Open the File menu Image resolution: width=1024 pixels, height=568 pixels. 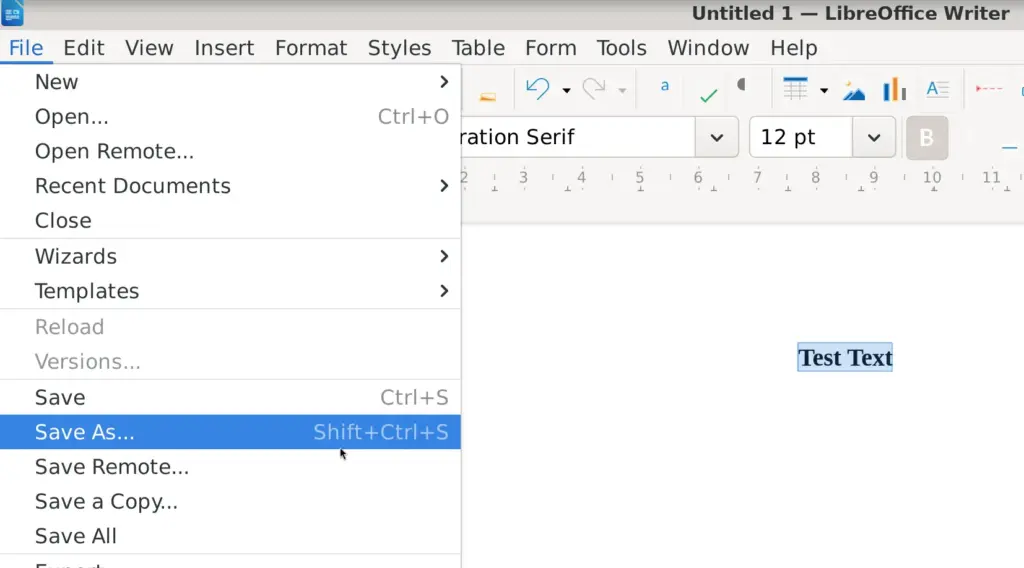26,48
